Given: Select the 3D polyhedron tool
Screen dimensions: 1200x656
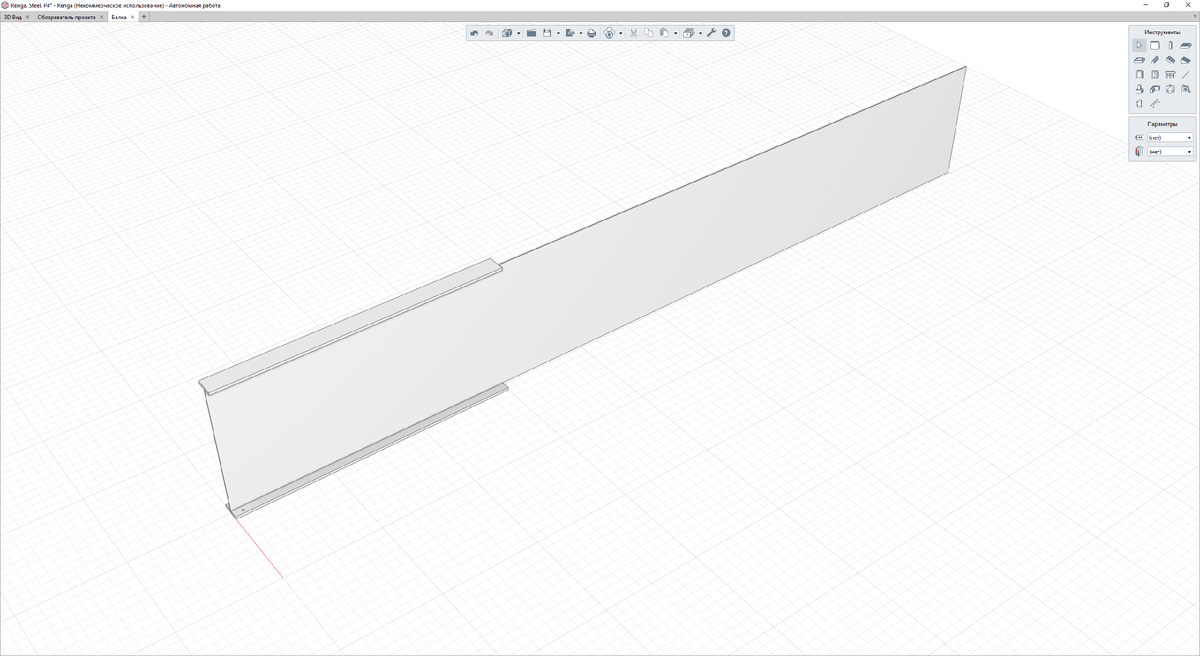Looking at the screenshot, I should pos(1170,89).
